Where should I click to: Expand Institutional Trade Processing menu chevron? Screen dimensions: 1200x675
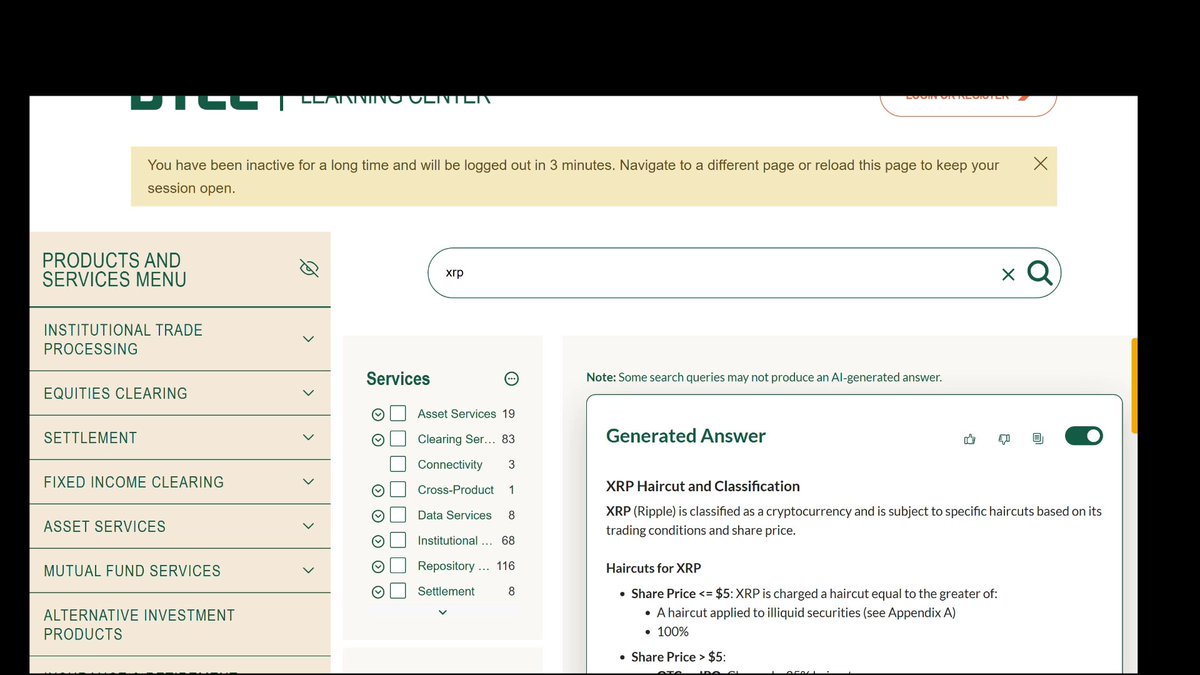pos(308,339)
